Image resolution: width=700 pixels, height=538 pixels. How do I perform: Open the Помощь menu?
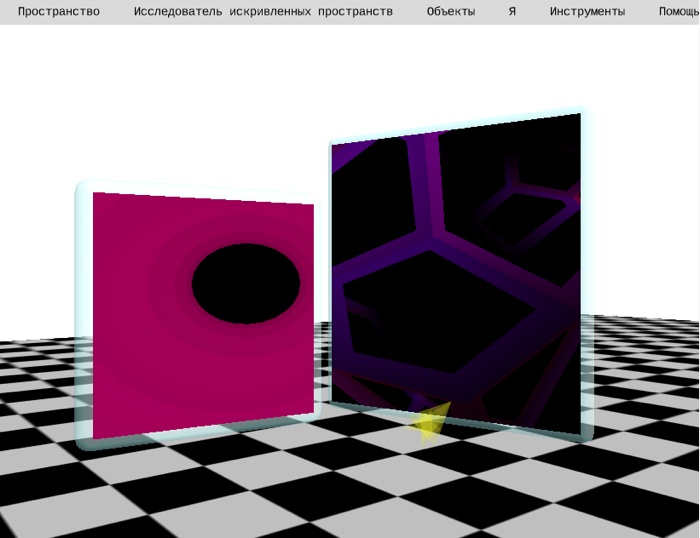(x=679, y=12)
